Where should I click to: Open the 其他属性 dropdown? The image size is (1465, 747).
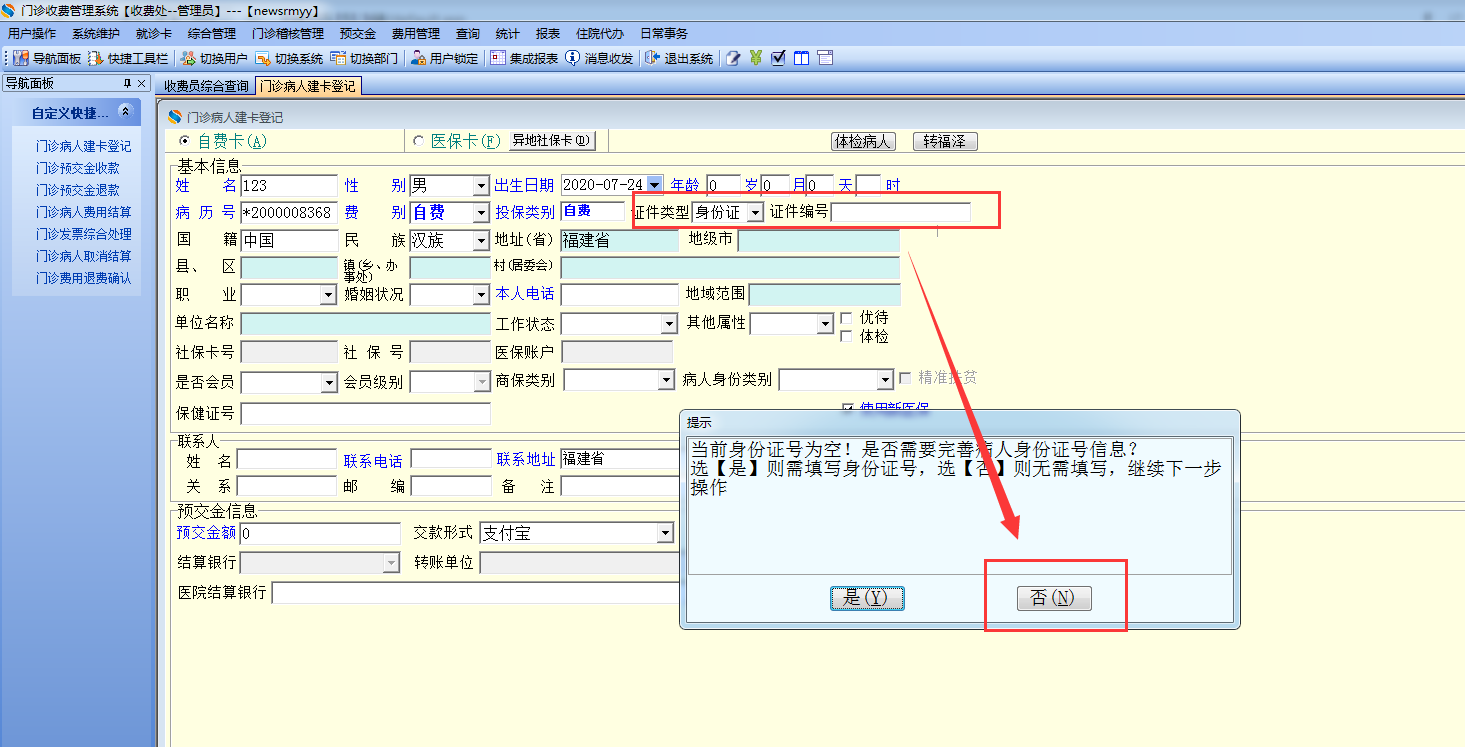click(x=824, y=324)
